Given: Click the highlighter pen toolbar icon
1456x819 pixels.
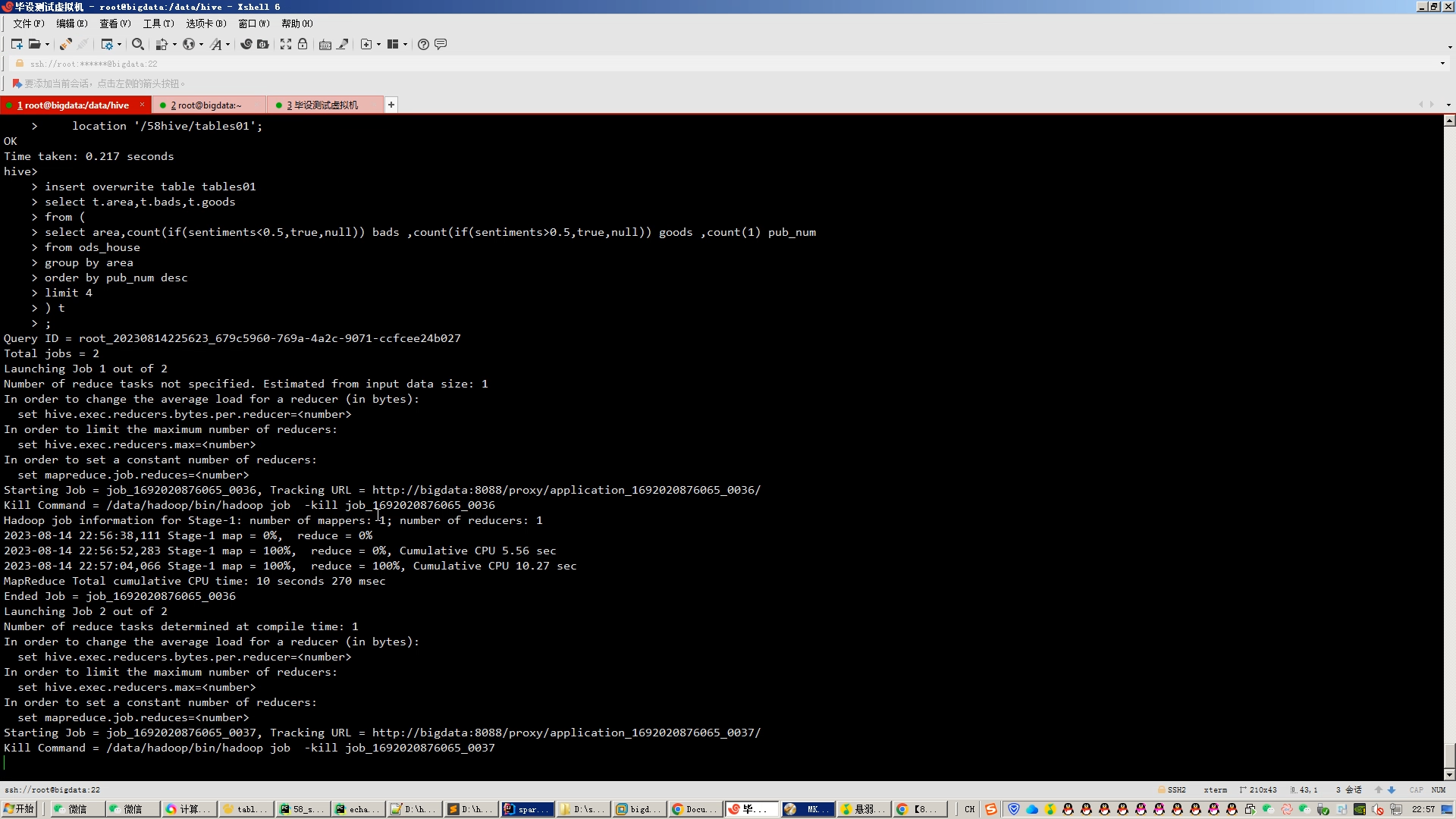Looking at the screenshot, I should 343,44.
